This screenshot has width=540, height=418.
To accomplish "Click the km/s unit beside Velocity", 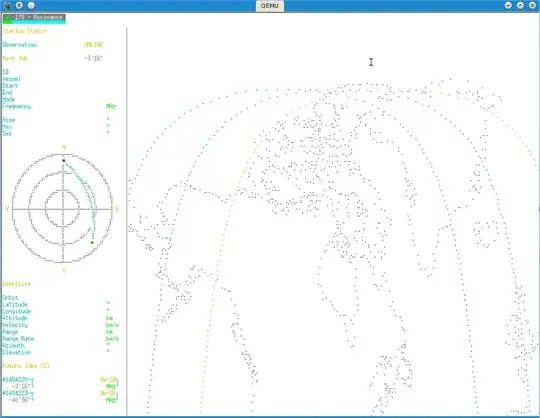I will pos(112,325).
